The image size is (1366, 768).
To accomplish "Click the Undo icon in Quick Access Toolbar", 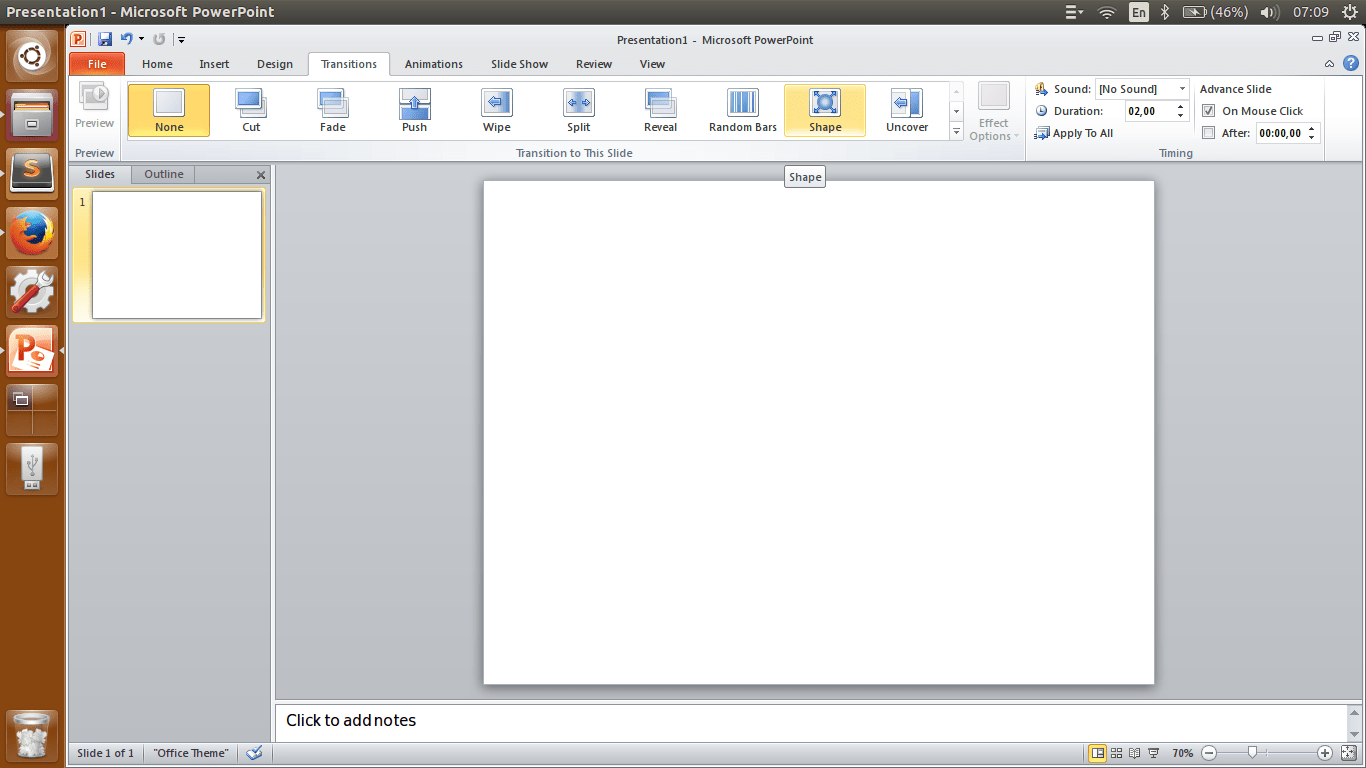I will [x=126, y=39].
